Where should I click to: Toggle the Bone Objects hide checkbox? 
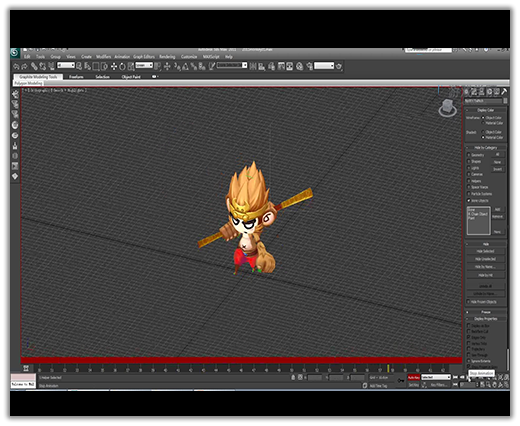469,201
